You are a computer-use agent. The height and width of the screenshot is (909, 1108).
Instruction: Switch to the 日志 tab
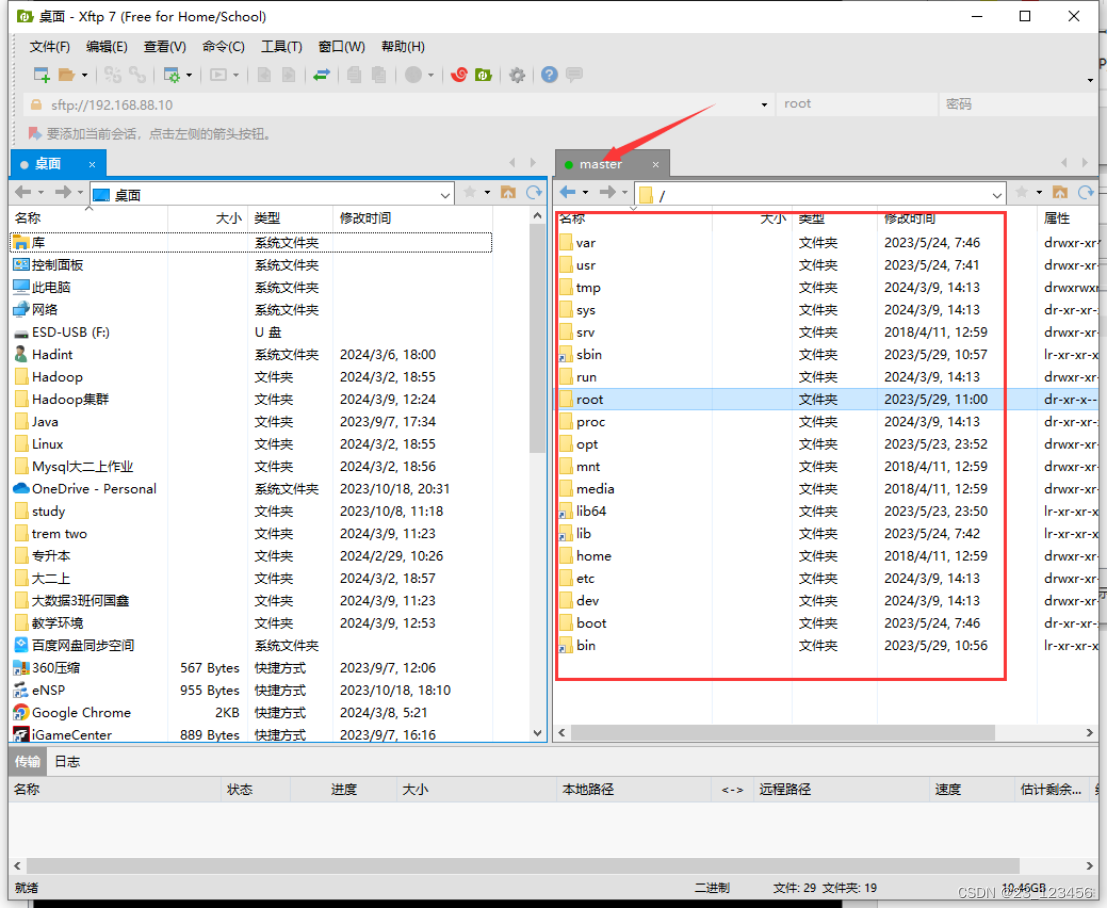pos(67,761)
